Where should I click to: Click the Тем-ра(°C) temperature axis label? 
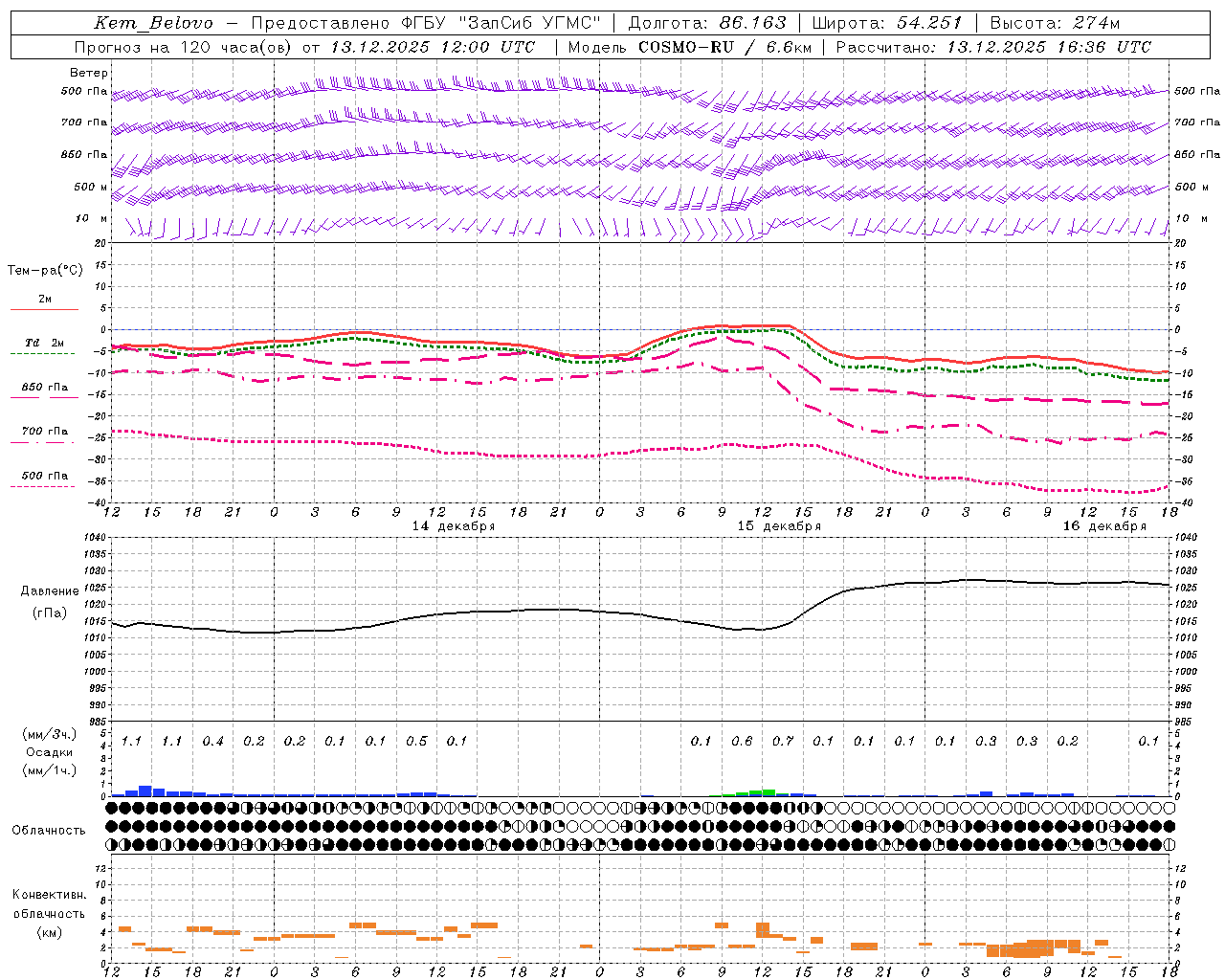pos(45,271)
